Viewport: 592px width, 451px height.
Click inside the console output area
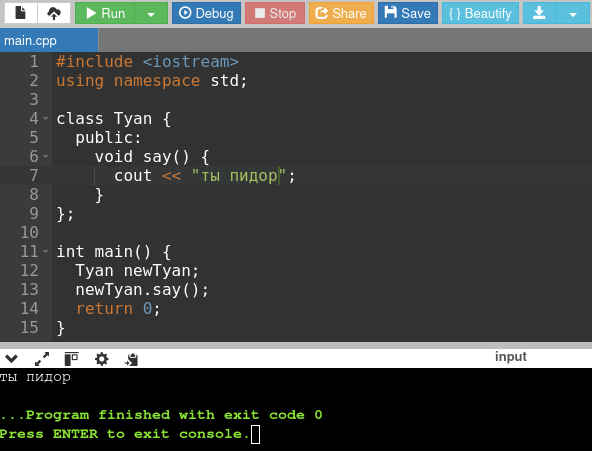click(x=296, y=409)
